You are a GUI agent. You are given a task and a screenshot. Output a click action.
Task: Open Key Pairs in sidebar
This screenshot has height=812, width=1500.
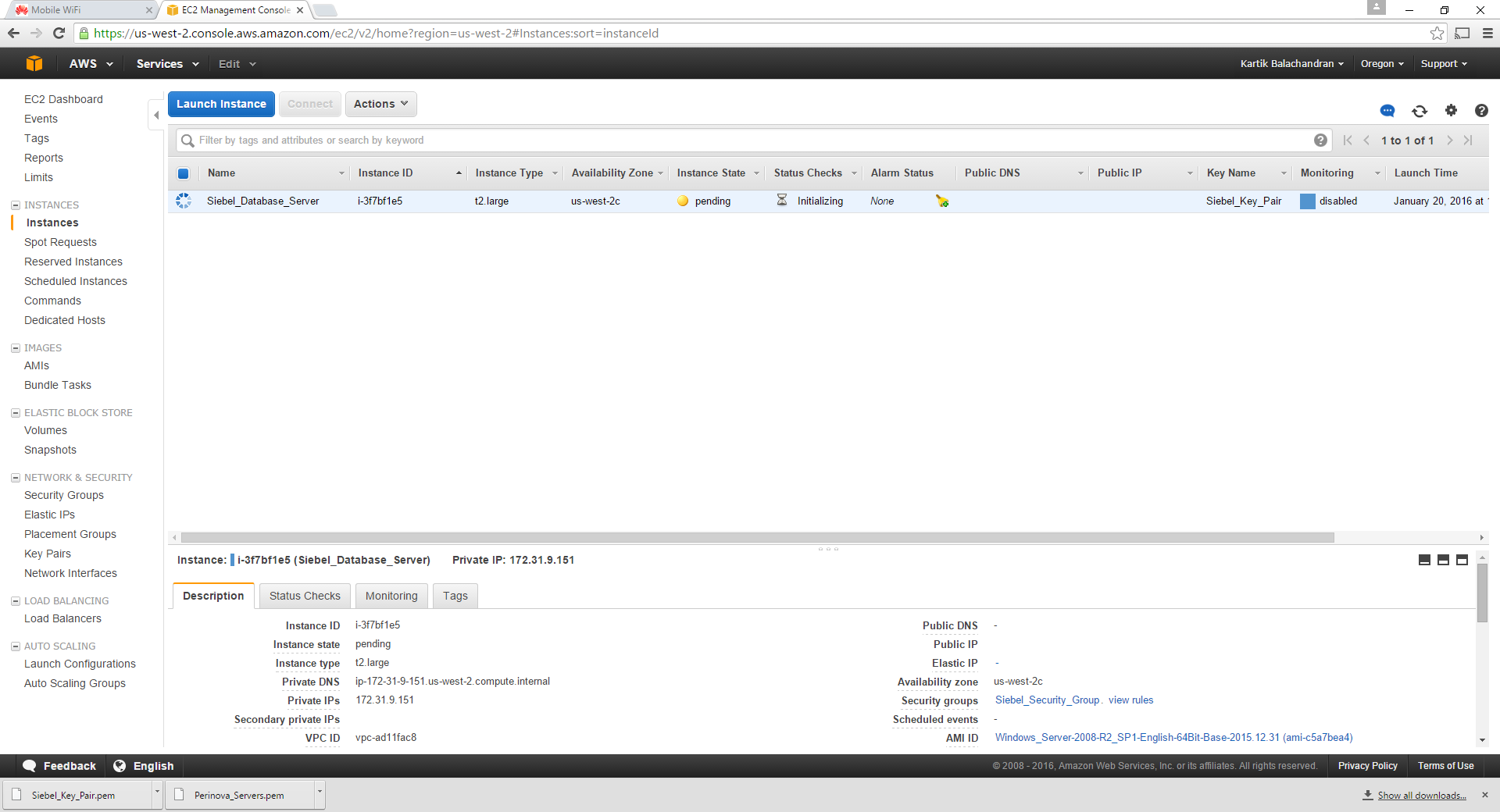(x=48, y=554)
